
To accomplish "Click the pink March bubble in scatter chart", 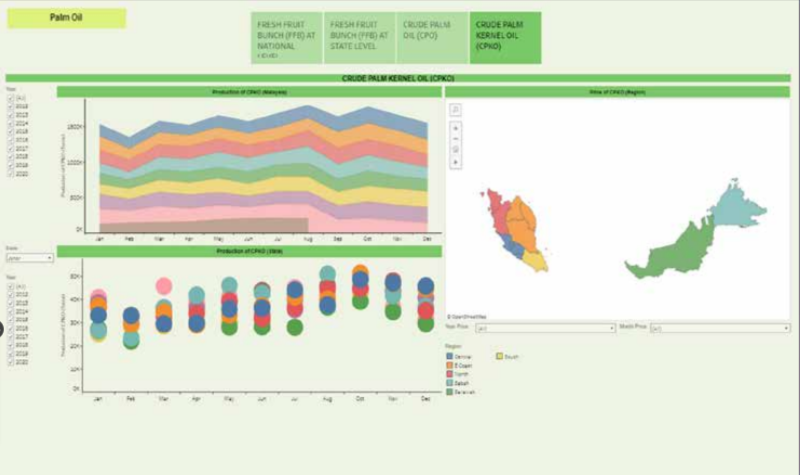I will pos(164,287).
